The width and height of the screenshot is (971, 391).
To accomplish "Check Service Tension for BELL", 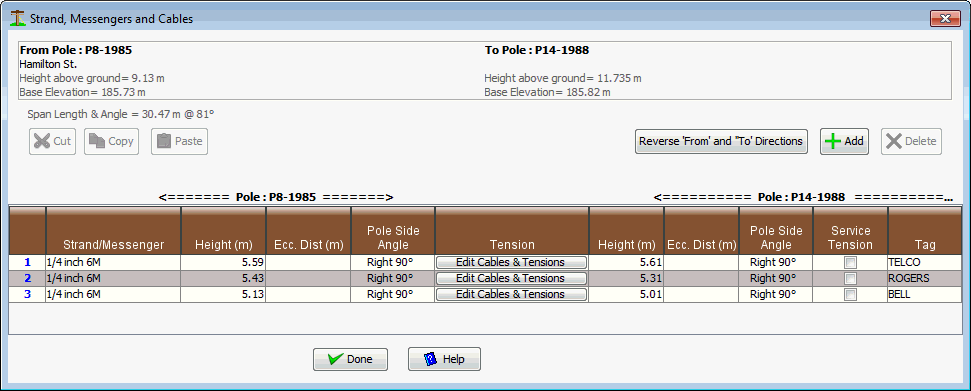I will point(851,295).
